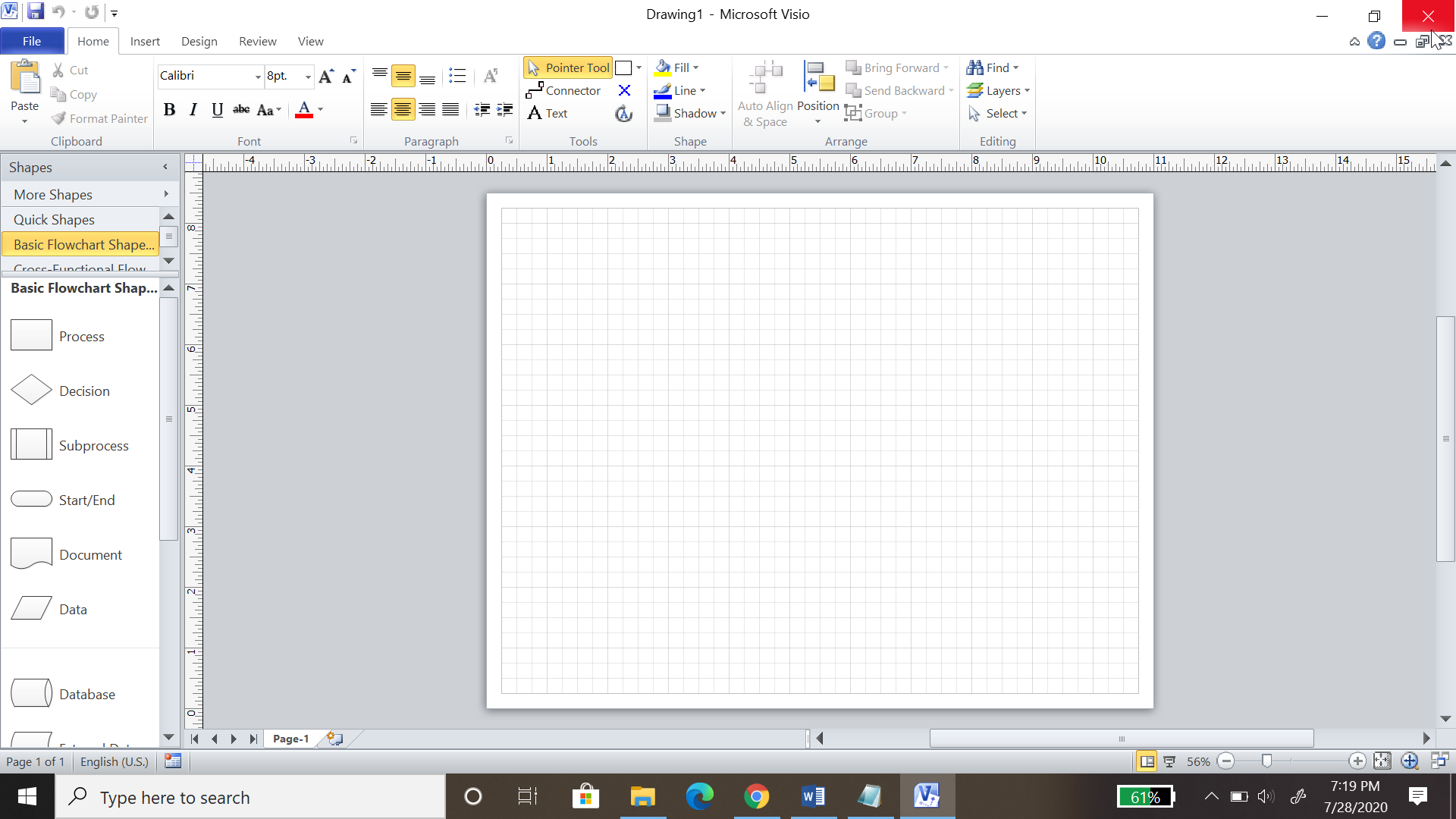Toggle Underline formatting

(218, 110)
